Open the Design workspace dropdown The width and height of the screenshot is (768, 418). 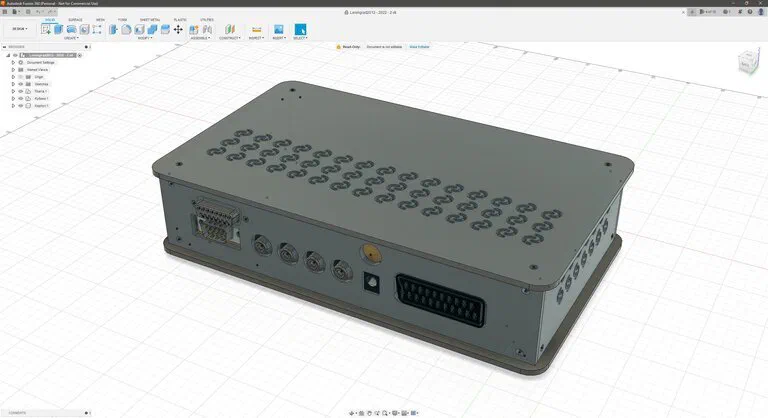20,29
